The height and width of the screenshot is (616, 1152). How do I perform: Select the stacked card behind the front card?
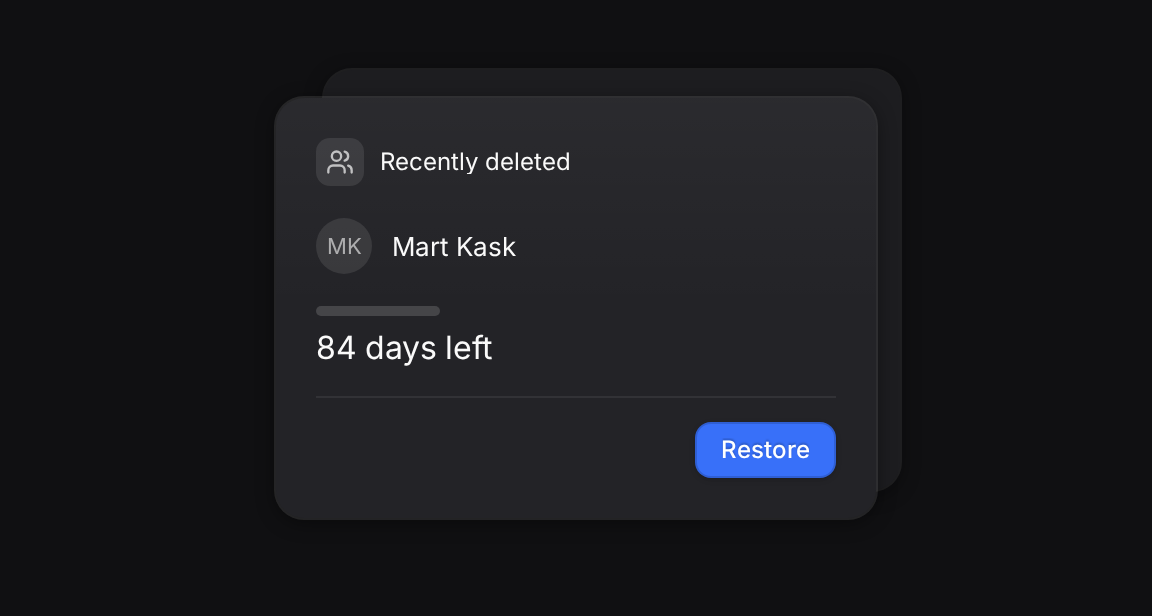(x=890, y=279)
